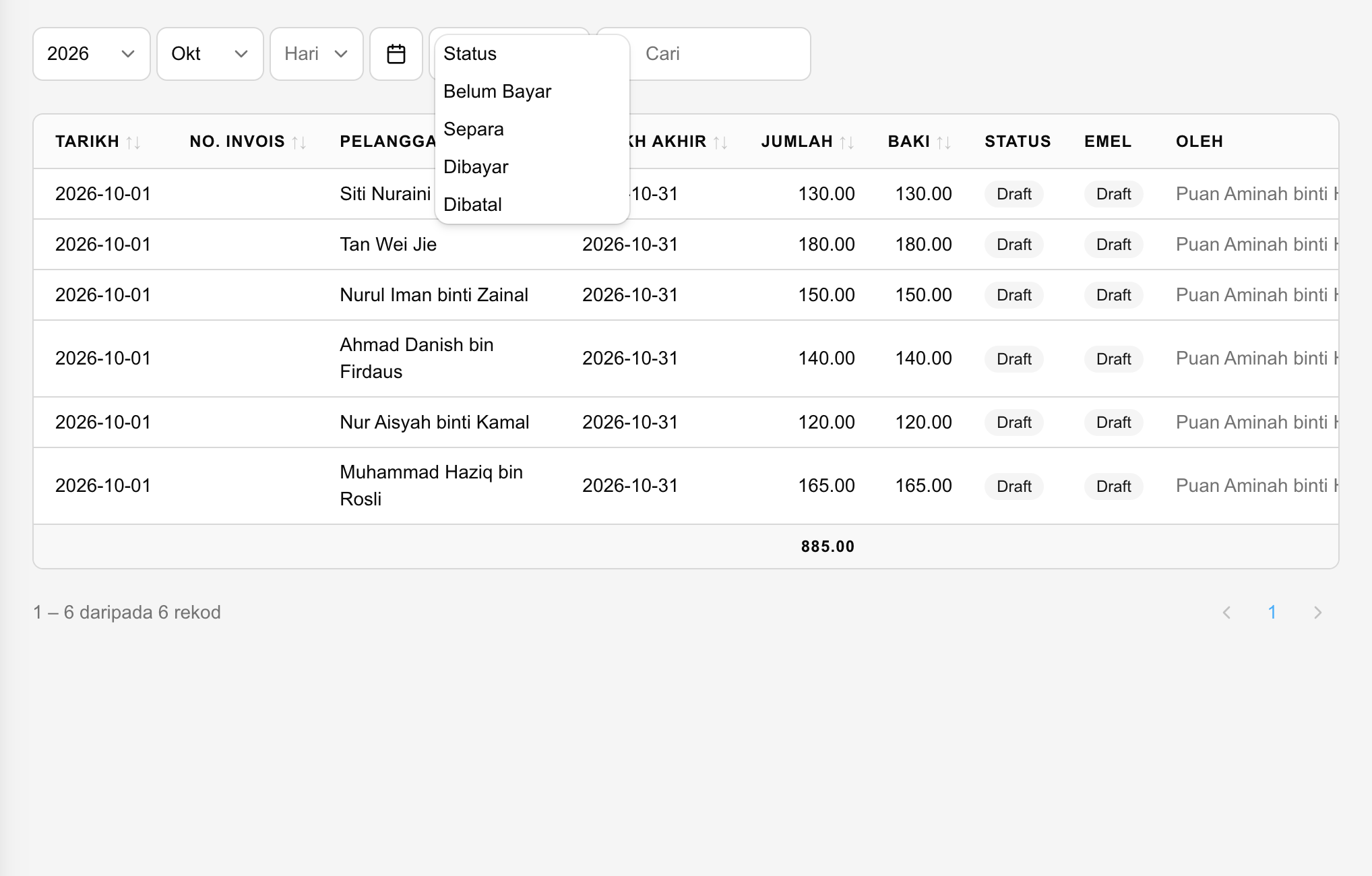Select the Status option in dropdown list
This screenshot has height=876, width=1372.
pyautogui.click(x=532, y=54)
